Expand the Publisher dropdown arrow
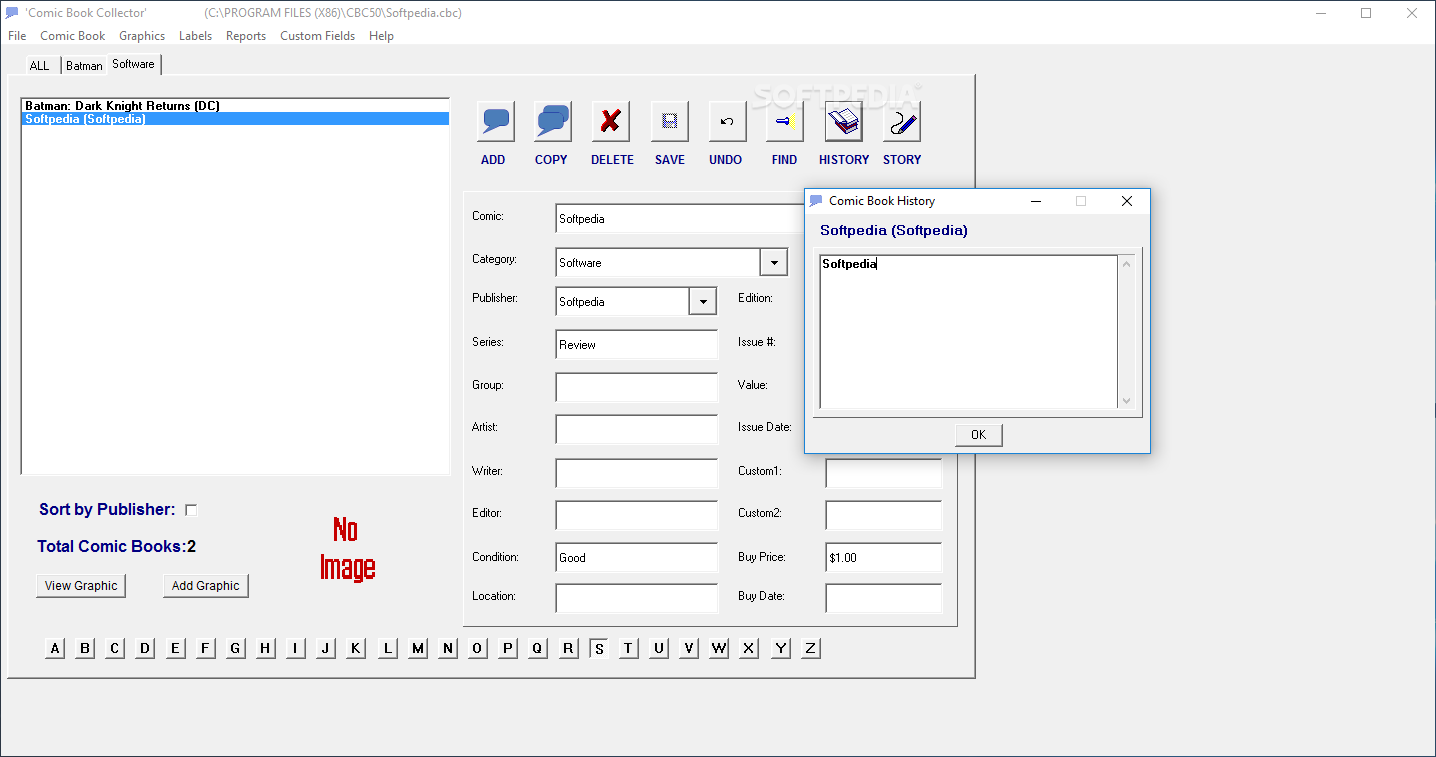Viewport: 1436px width, 757px height. pyautogui.click(x=703, y=301)
